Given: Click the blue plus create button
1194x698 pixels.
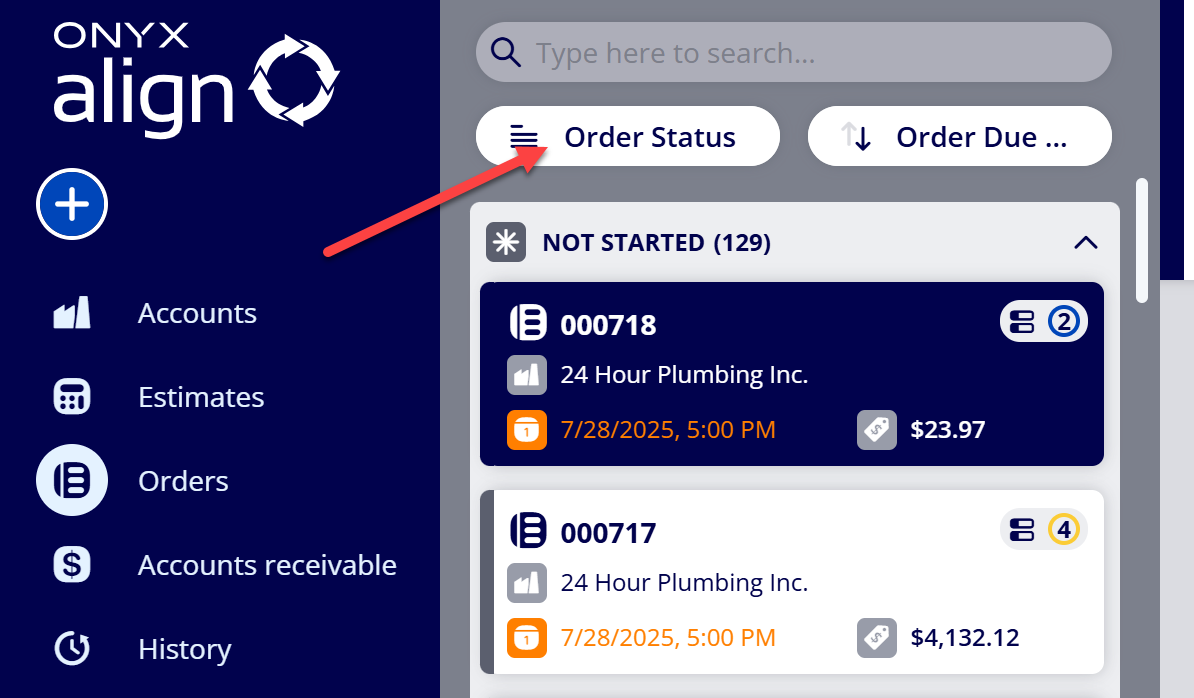Looking at the screenshot, I should tap(72, 204).
